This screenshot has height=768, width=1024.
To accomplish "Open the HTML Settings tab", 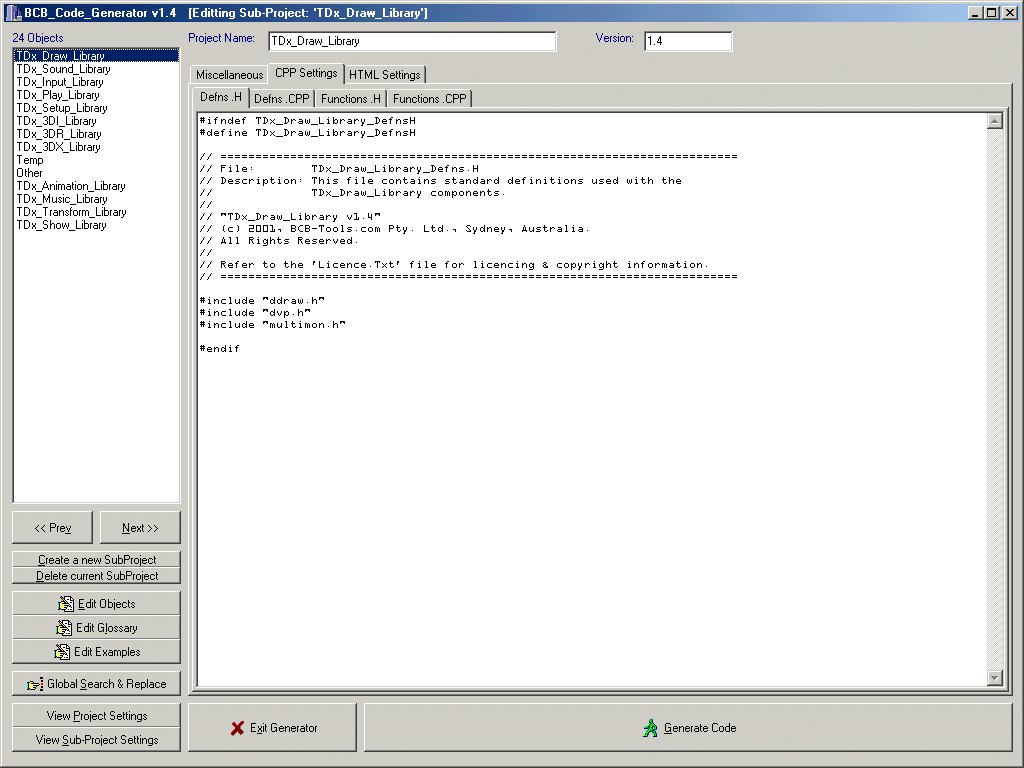I will (384, 75).
